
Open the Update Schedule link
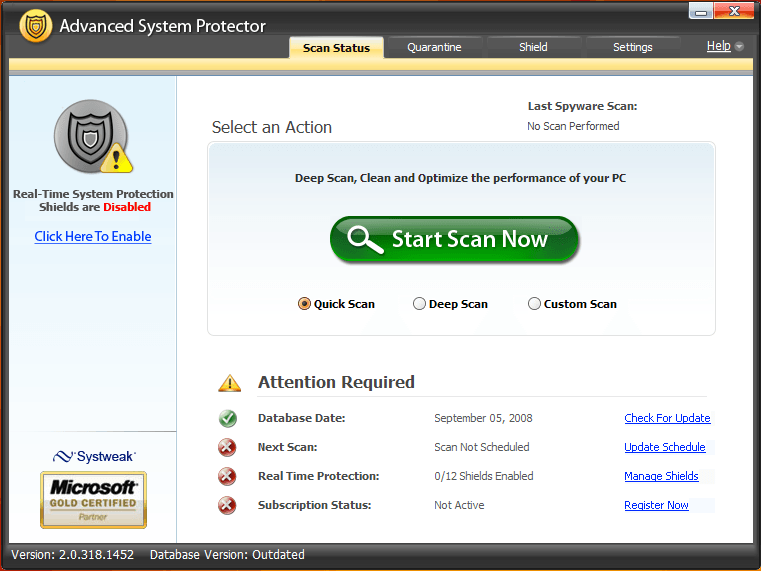[x=665, y=447]
